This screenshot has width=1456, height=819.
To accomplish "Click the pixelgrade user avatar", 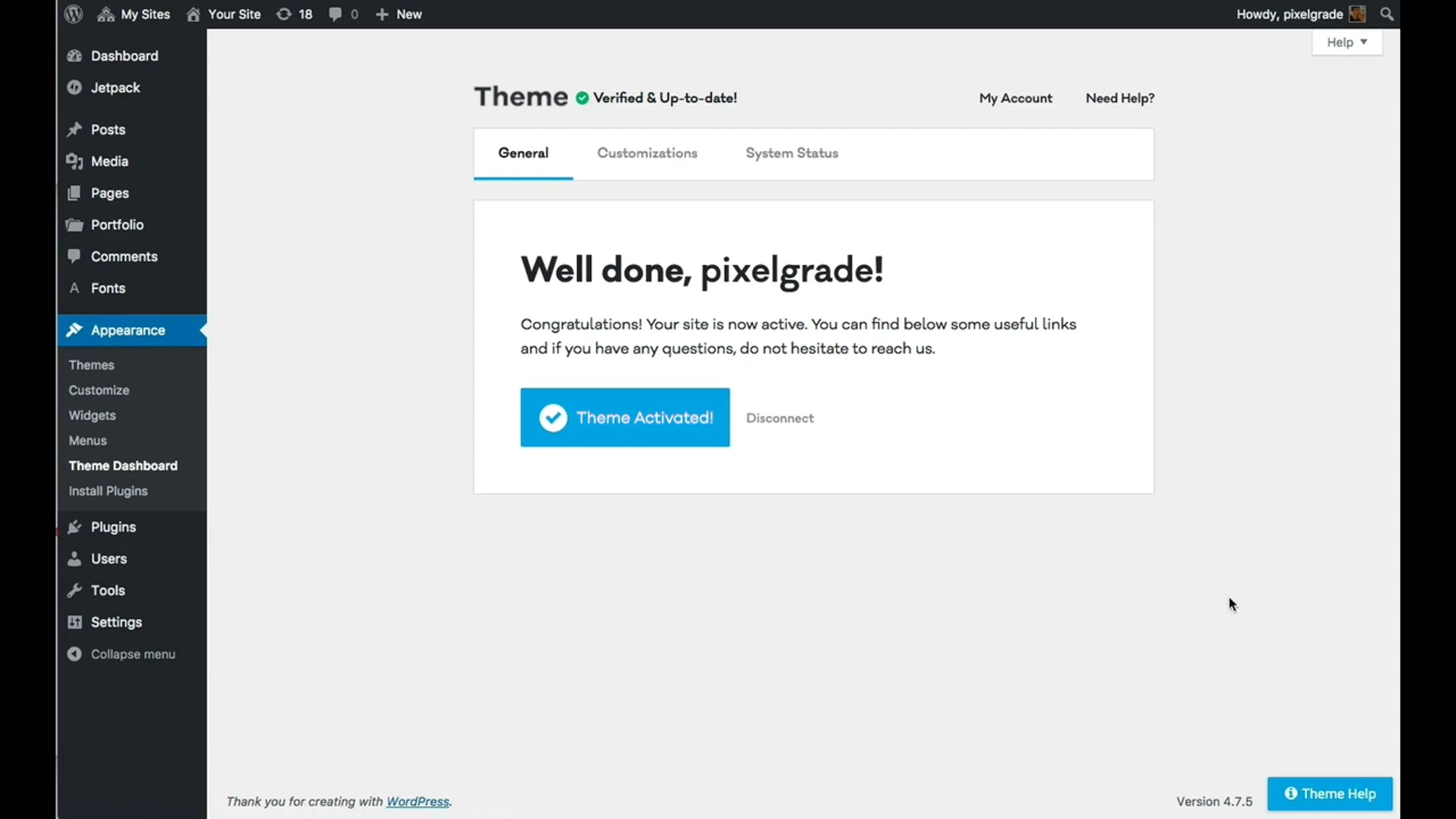I will (1358, 14).
